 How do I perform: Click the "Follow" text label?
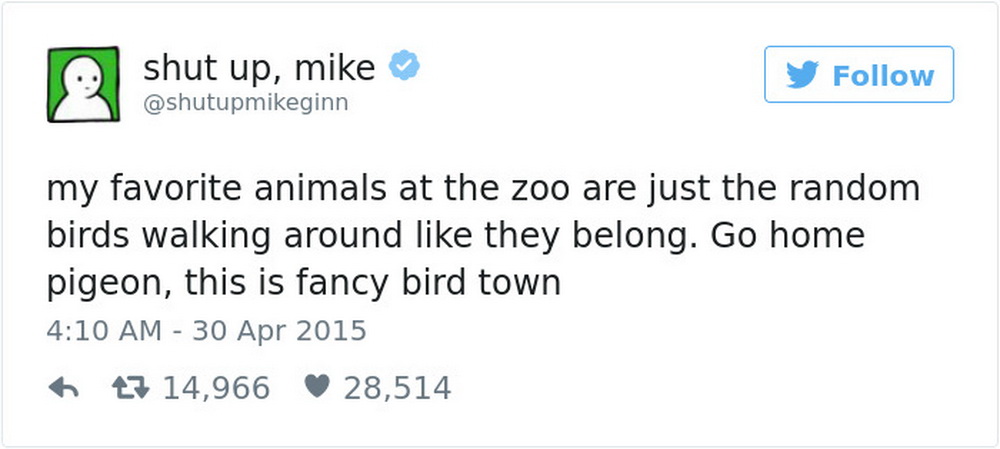883,75
